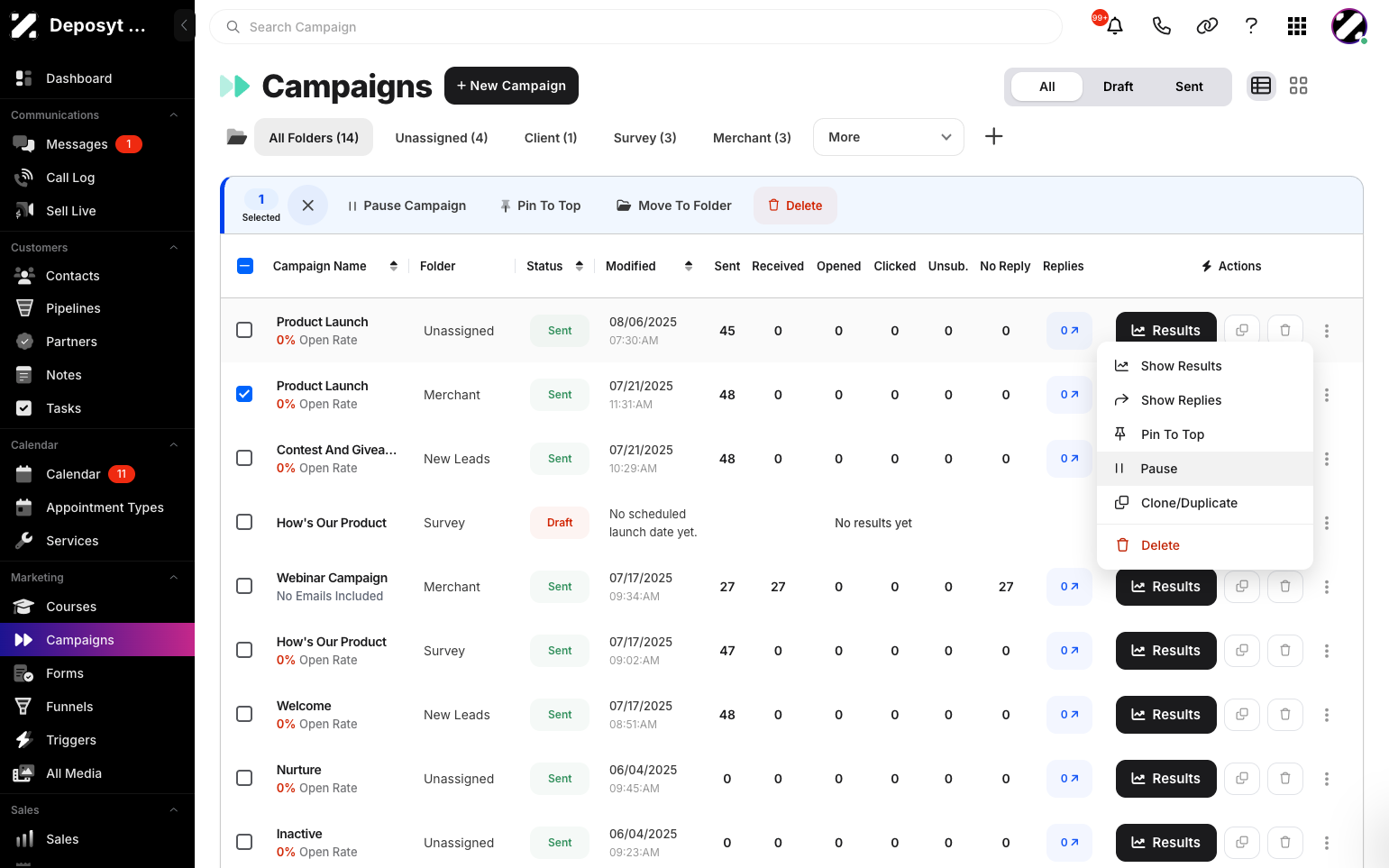
Task: Open the help question mark
Action: (1251, 26)
